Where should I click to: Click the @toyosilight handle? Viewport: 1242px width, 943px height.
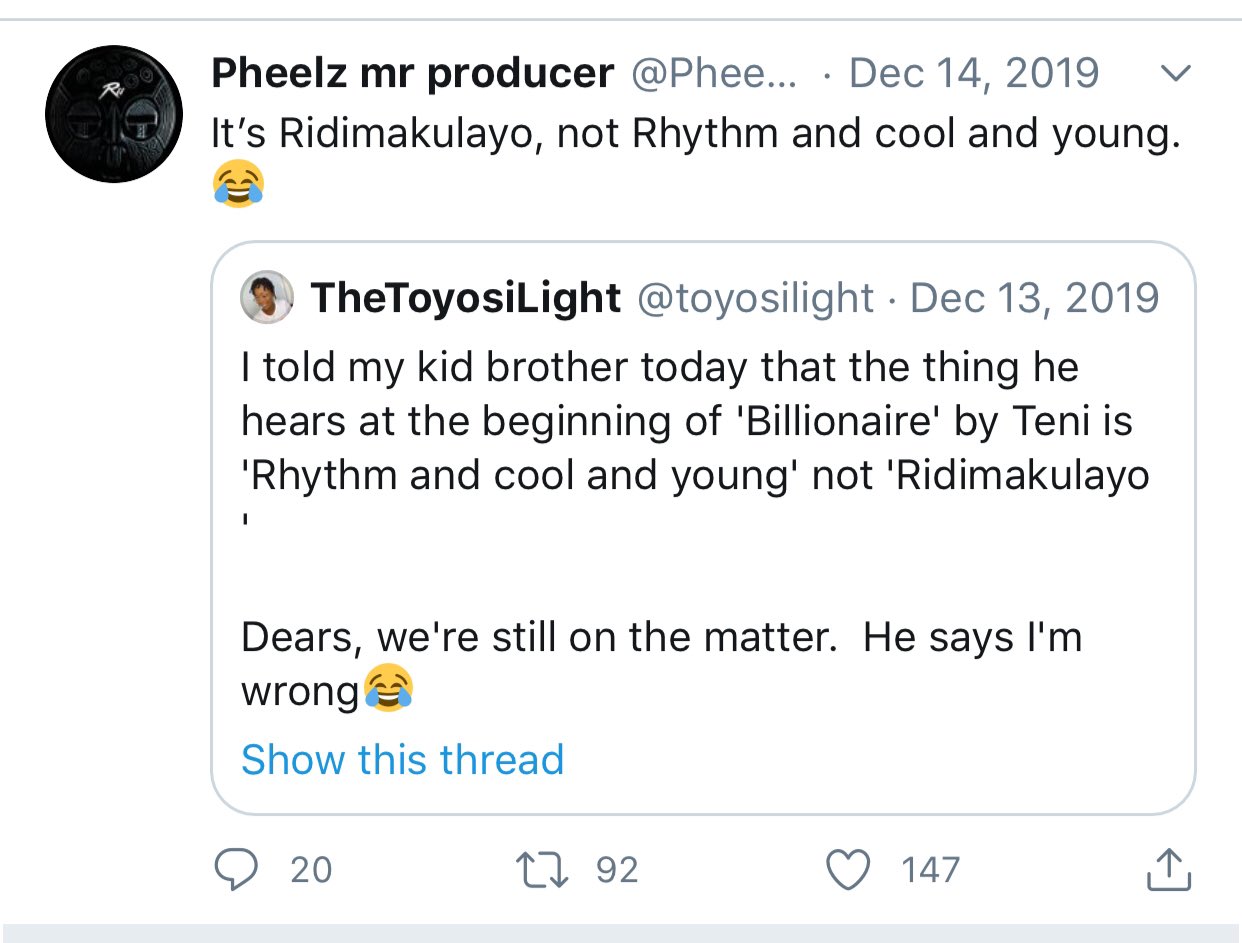pos(755,298)
